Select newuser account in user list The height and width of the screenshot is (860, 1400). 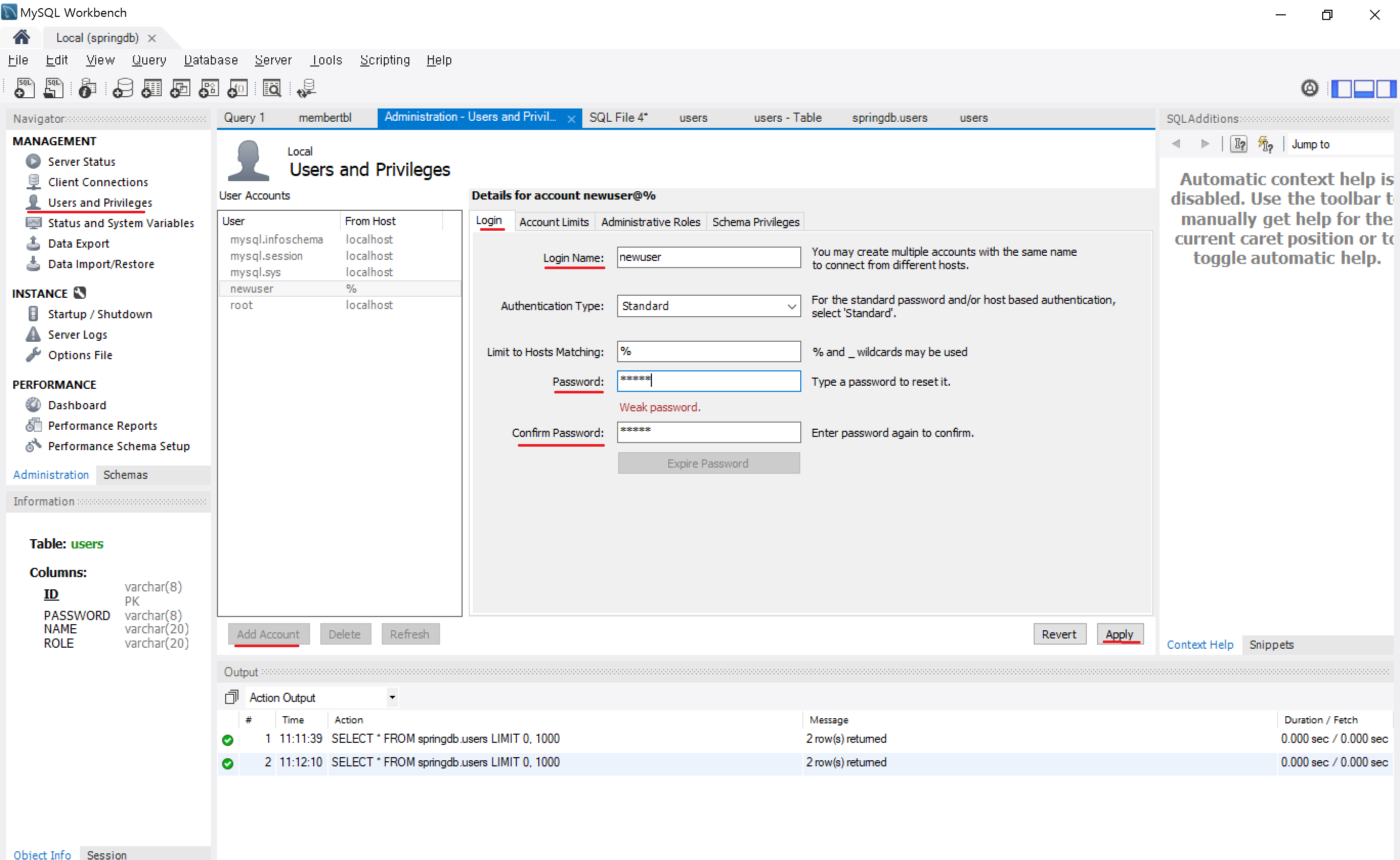(x=252, y=289)
